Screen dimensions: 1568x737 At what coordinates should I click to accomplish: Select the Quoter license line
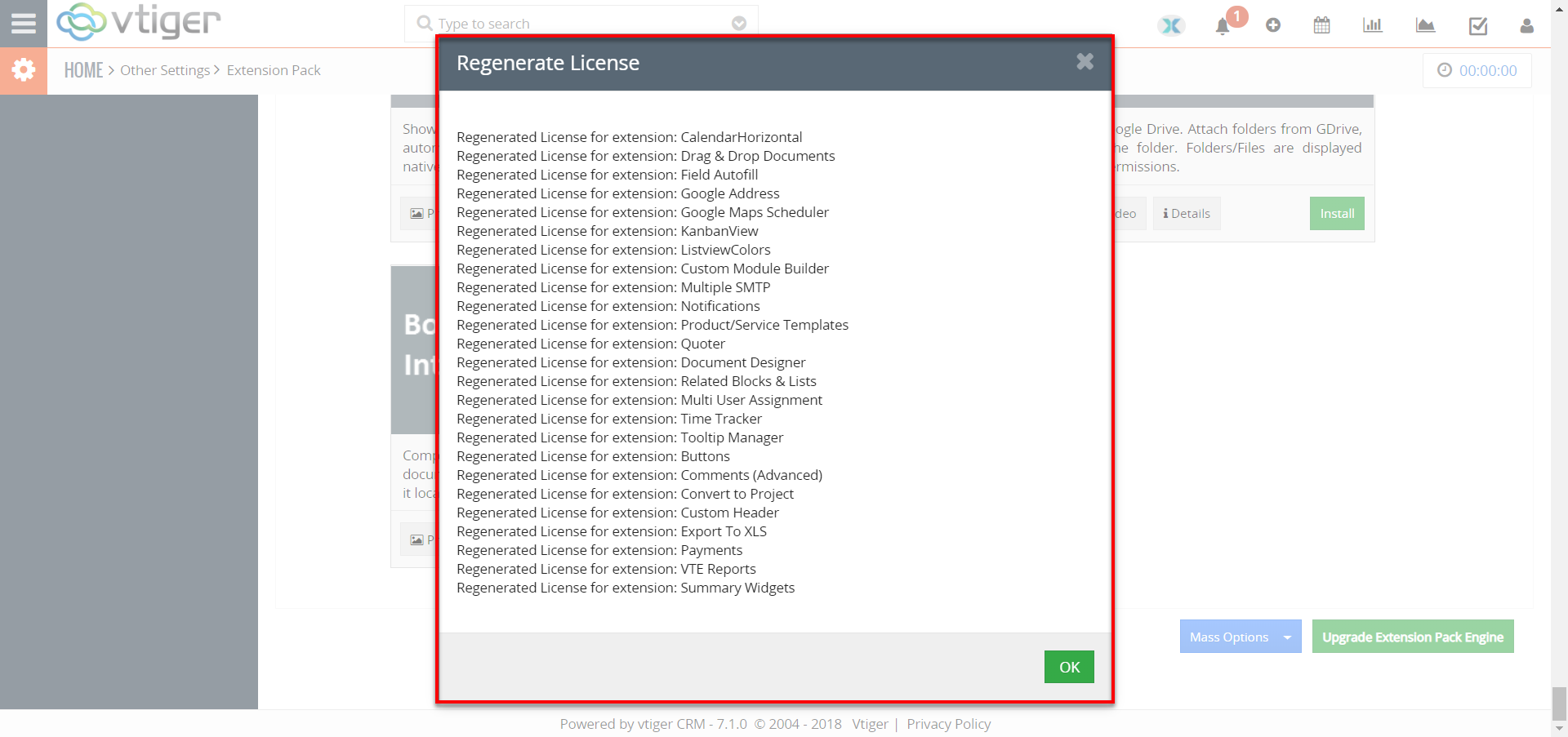pyautogui.click(x=590, y=344)
